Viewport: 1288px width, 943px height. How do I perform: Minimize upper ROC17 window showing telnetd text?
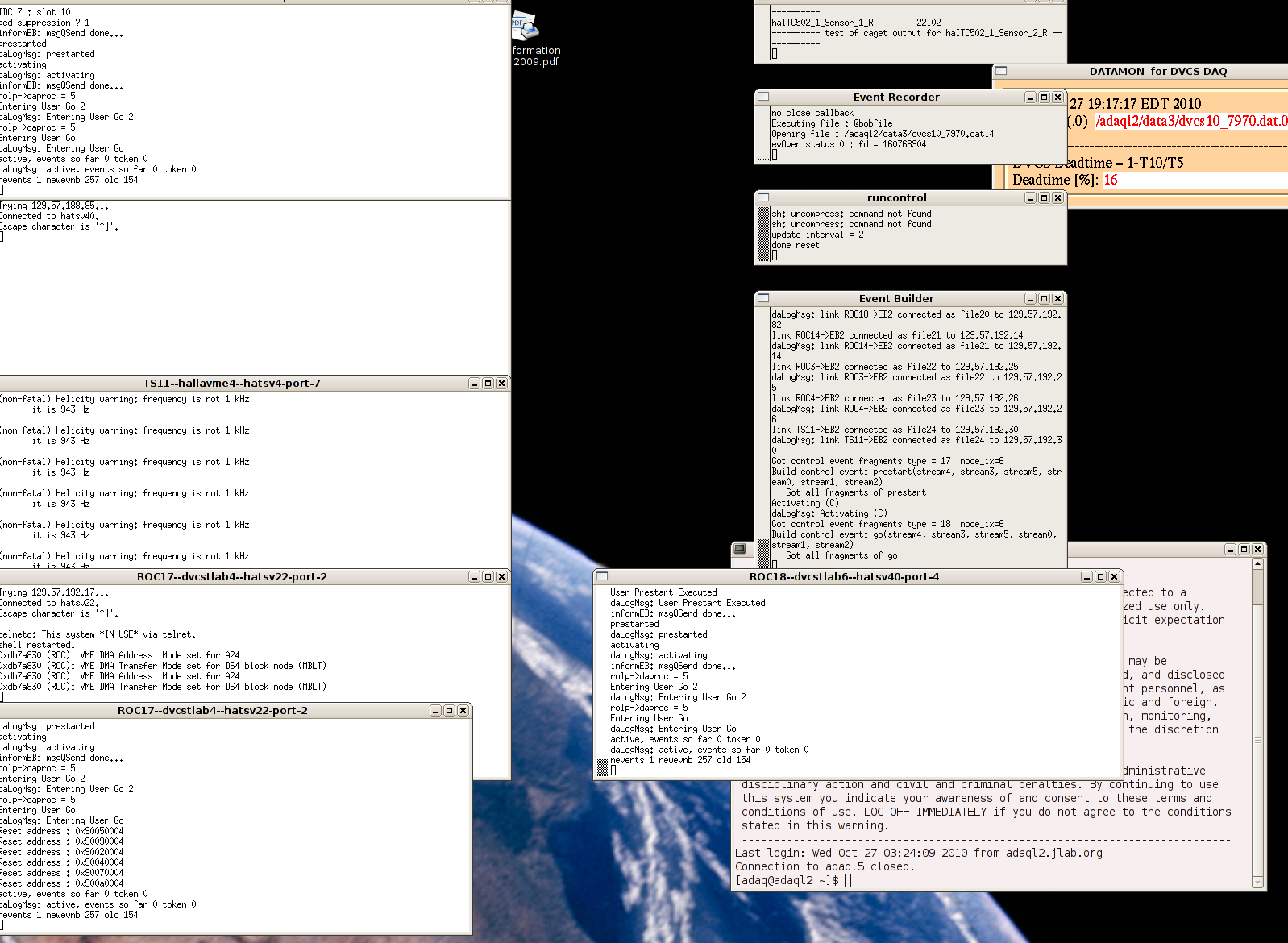pos(474,577)
